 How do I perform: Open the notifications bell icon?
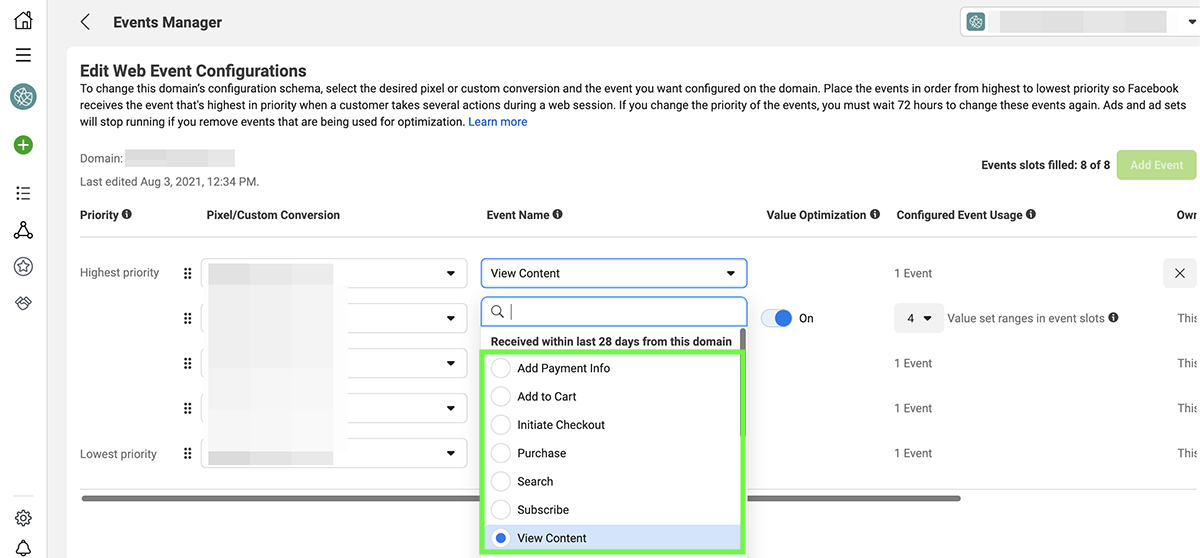23,547
